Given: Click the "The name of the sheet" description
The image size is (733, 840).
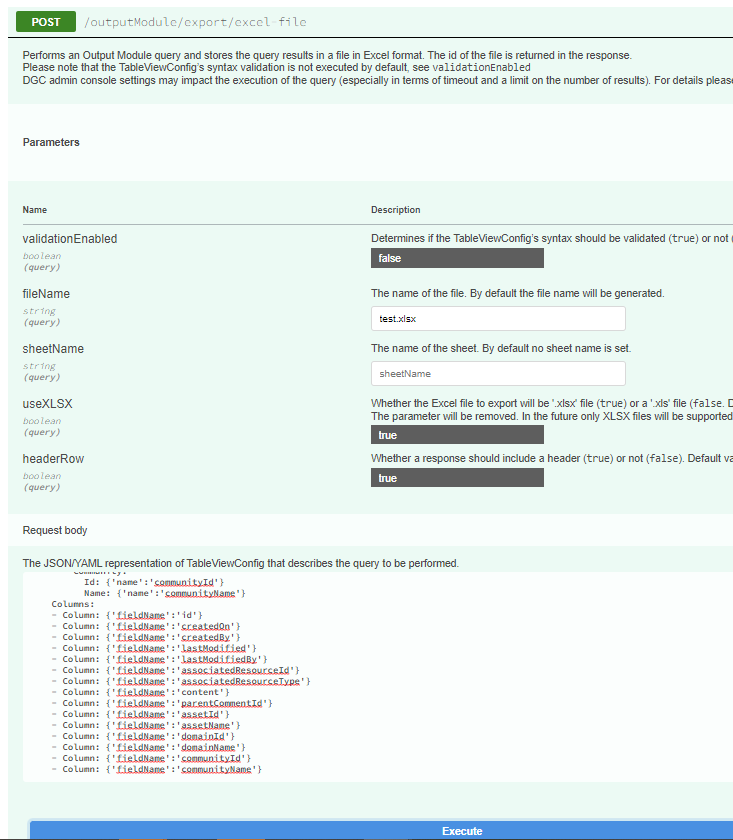Looking at the screenshot, I should pos(501,348).
